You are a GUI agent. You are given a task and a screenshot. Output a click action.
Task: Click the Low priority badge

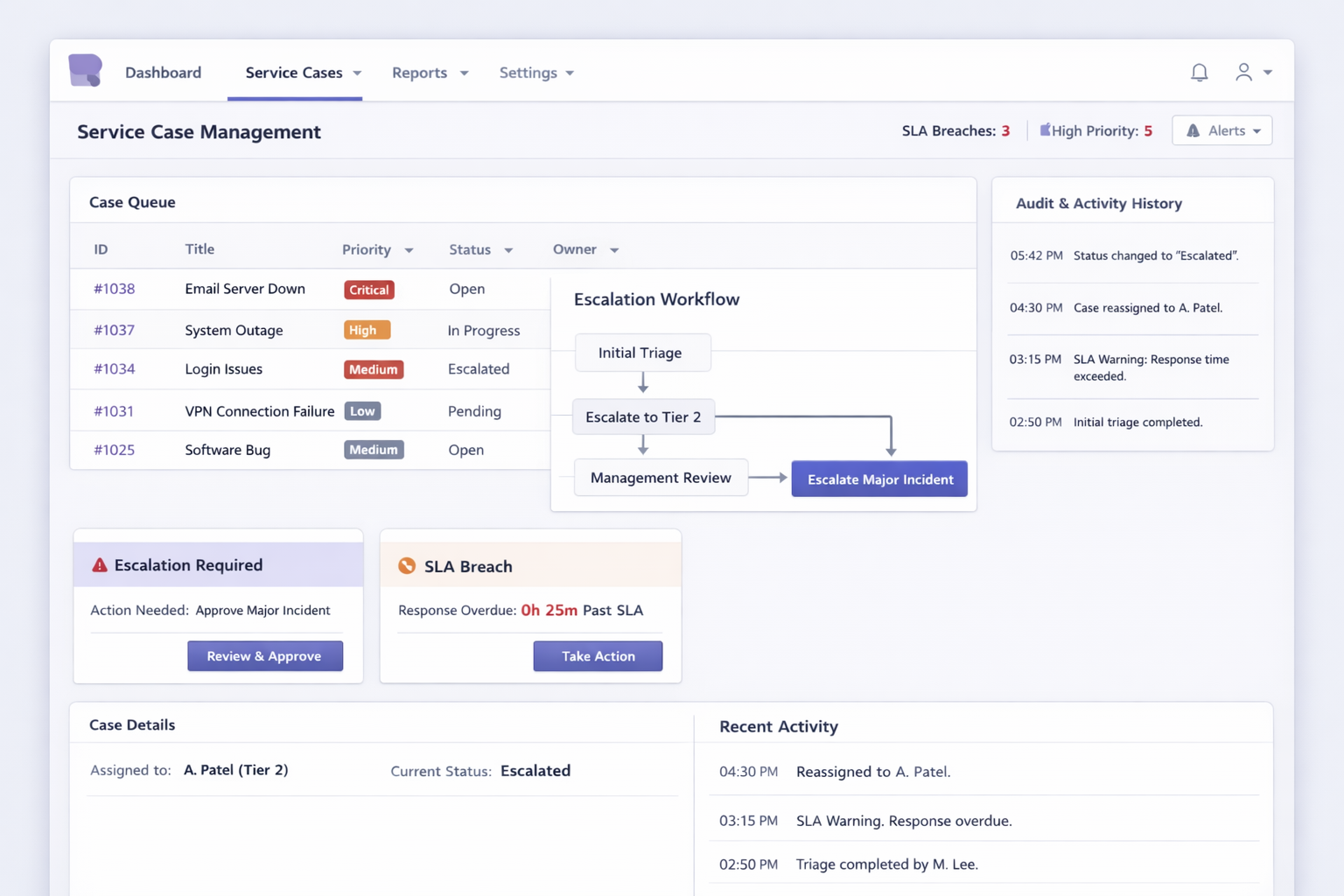362,411
